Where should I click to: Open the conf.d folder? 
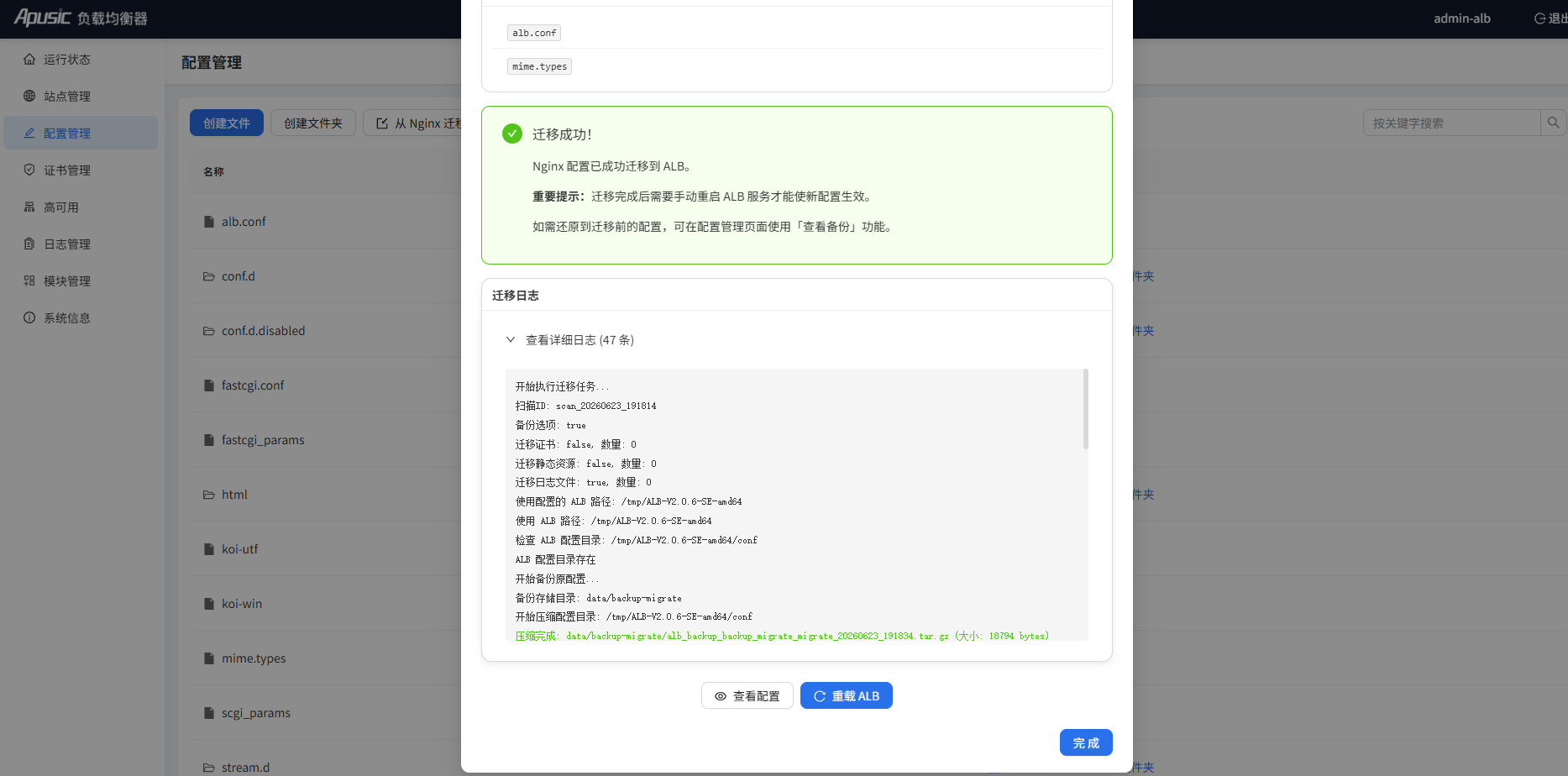click(239, 276)
